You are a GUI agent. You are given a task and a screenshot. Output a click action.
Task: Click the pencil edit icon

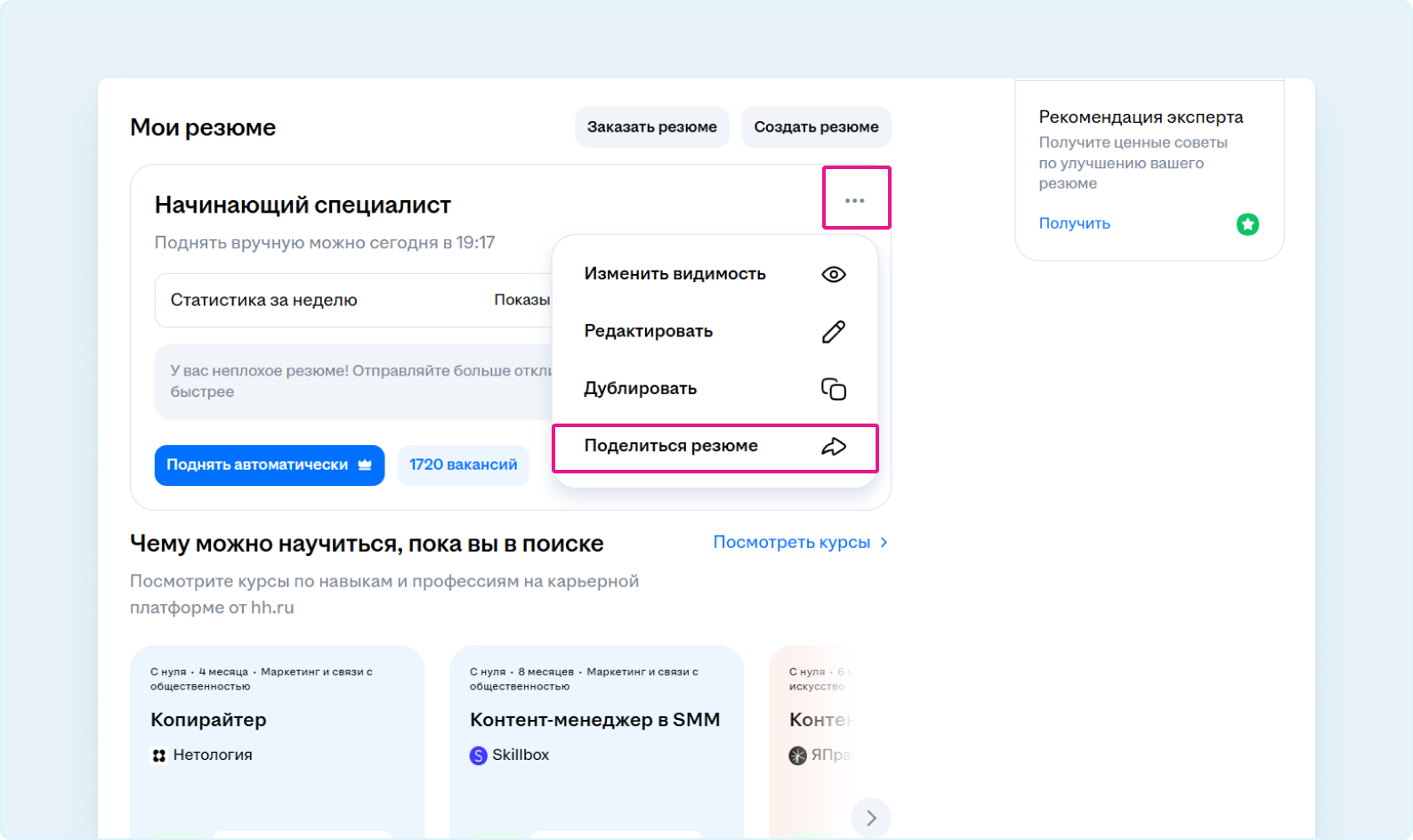pos(833,332)
